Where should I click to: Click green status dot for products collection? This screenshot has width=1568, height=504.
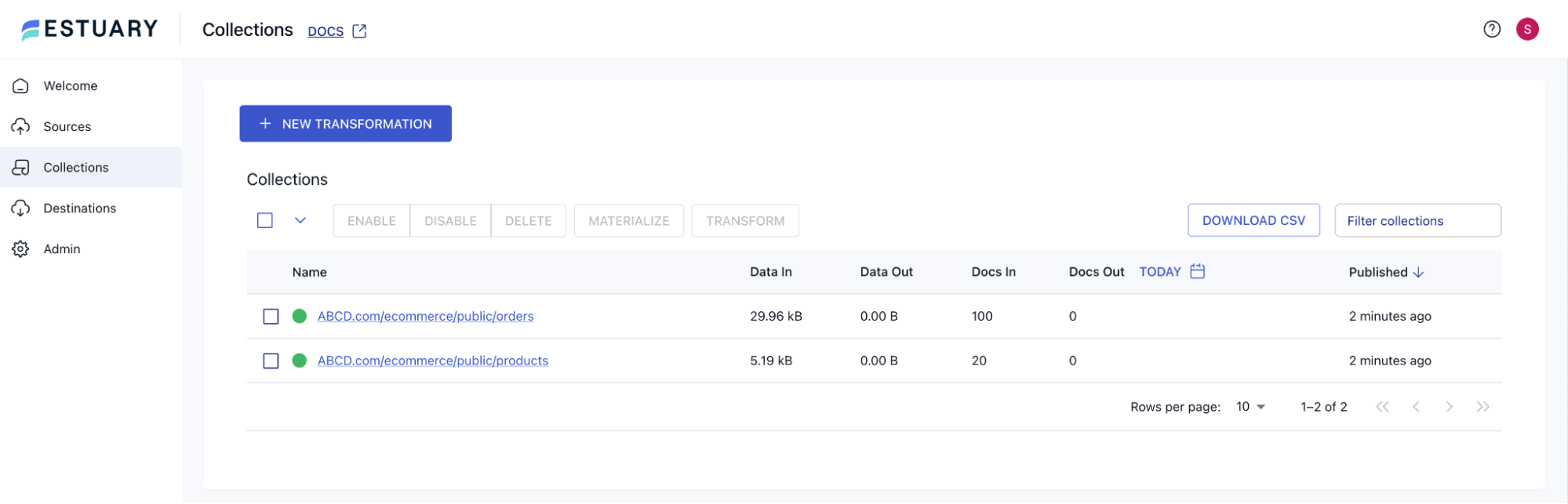click(x=299, y=361)
